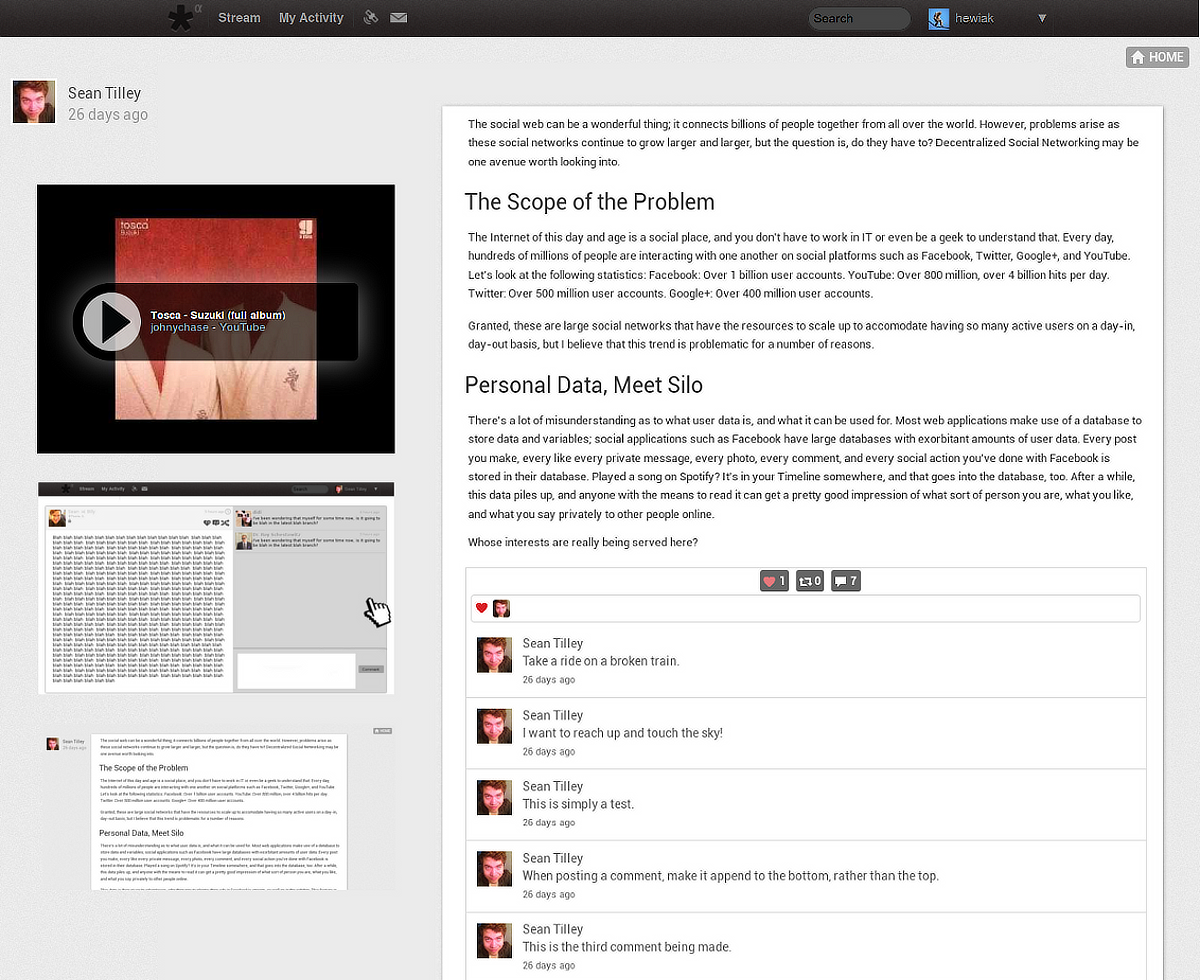1200x980 pixels.
Task: Click 'The Scope of the Problem' heading
Action: click(x=590, y=202)
